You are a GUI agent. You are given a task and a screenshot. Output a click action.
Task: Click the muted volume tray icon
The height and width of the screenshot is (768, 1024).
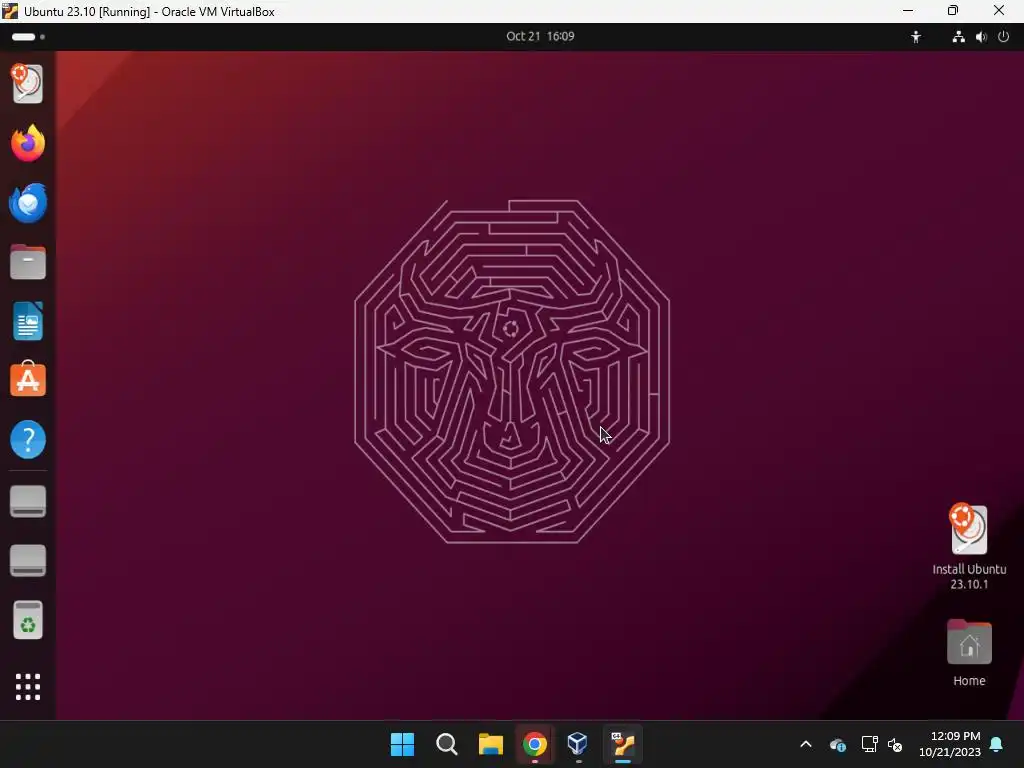895,744
